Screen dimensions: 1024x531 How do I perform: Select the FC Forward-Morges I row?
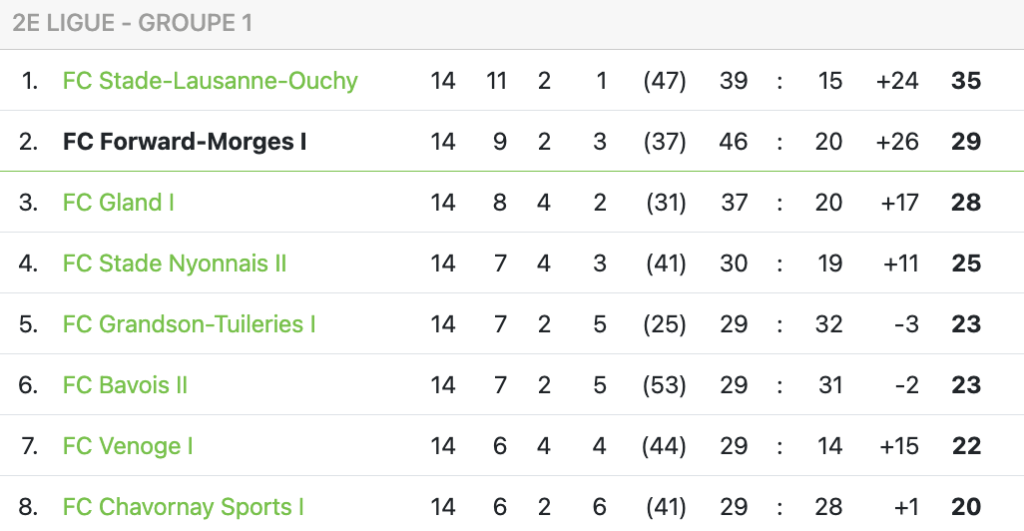(x=512, y=141)
